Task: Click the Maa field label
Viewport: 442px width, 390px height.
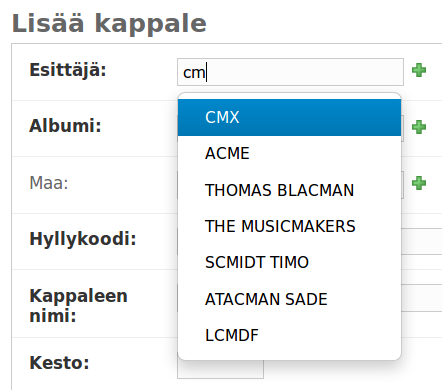Action: click(49, 183)
